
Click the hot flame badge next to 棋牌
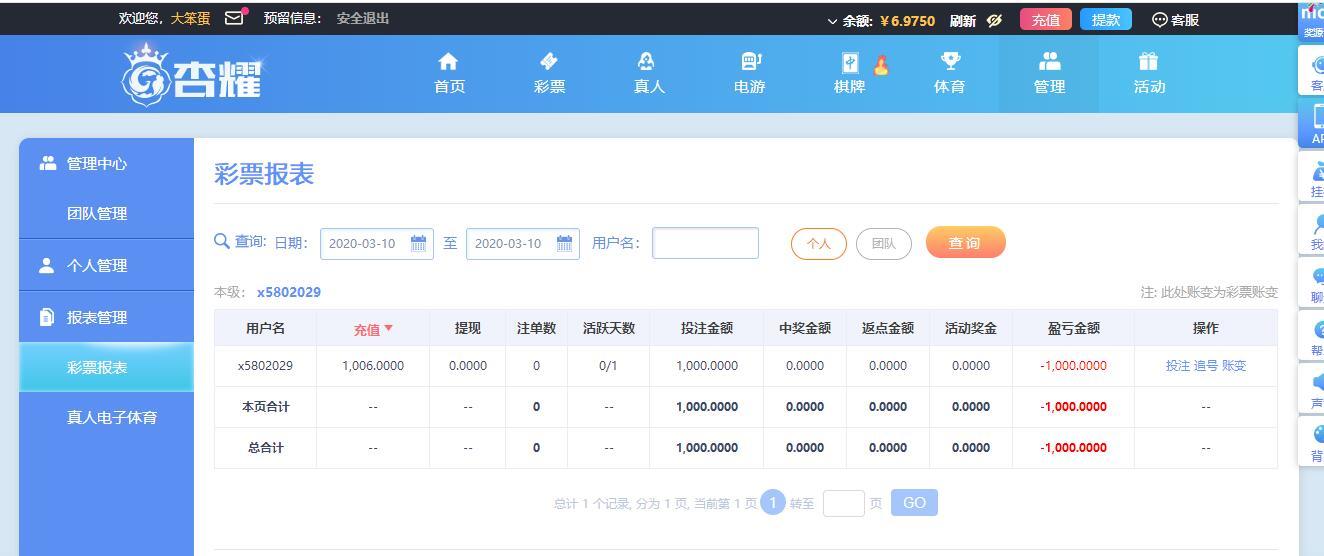(881, 65)
